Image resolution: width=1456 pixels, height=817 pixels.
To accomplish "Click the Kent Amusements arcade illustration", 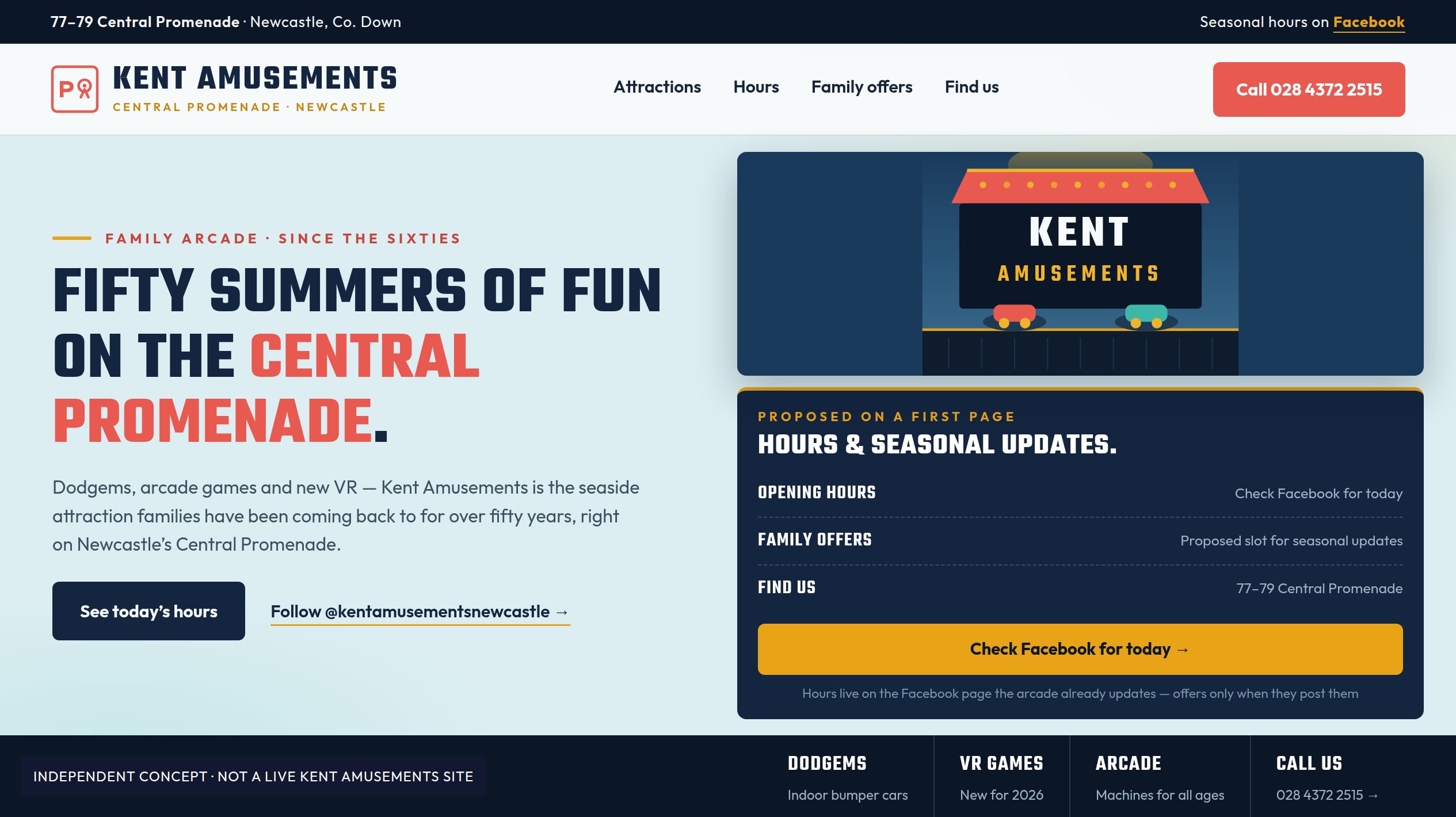I will coord(1080,264).
